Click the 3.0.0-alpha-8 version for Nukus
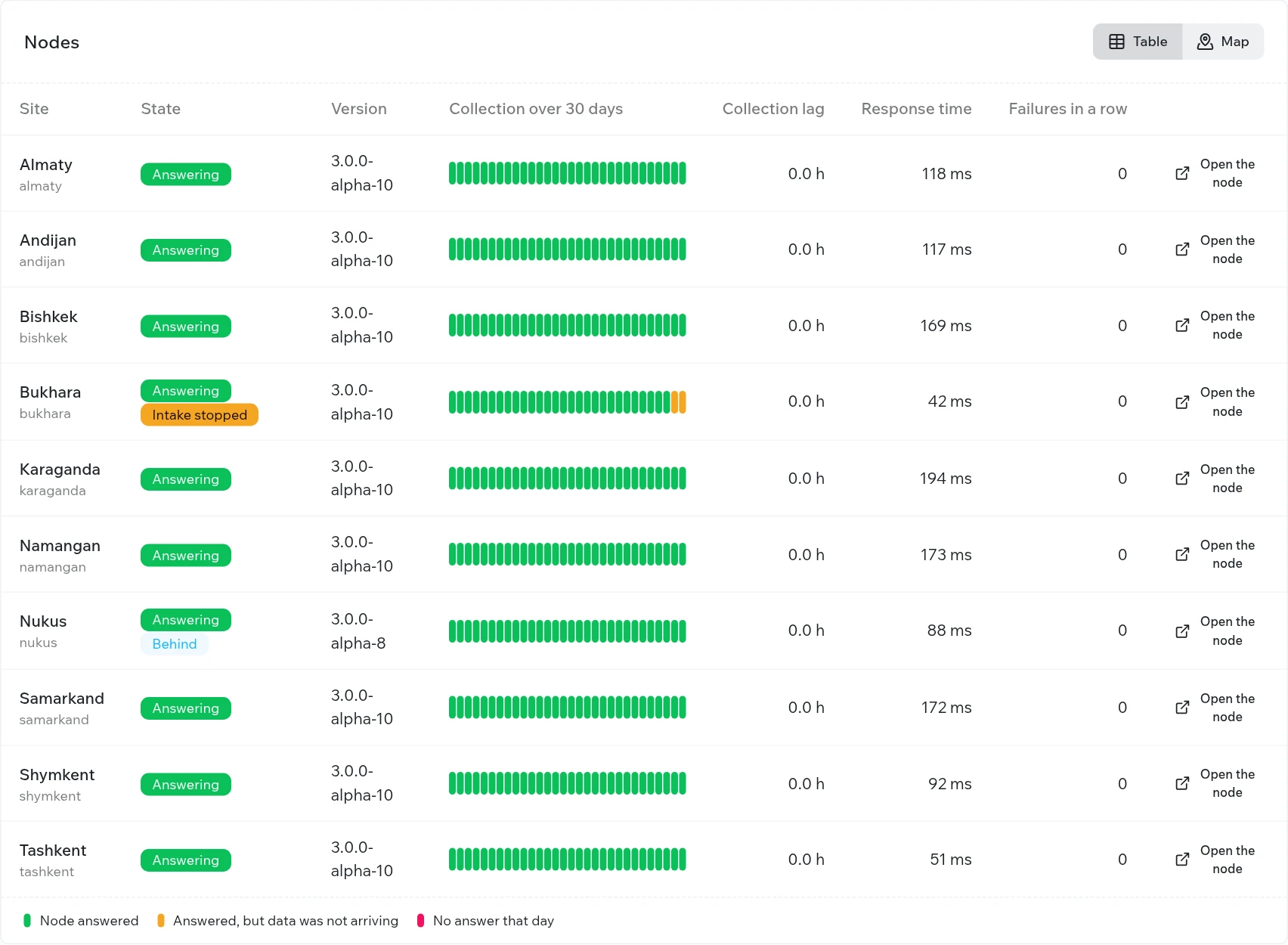Screen dimensions: 1288x945 [x=358, y=631]
